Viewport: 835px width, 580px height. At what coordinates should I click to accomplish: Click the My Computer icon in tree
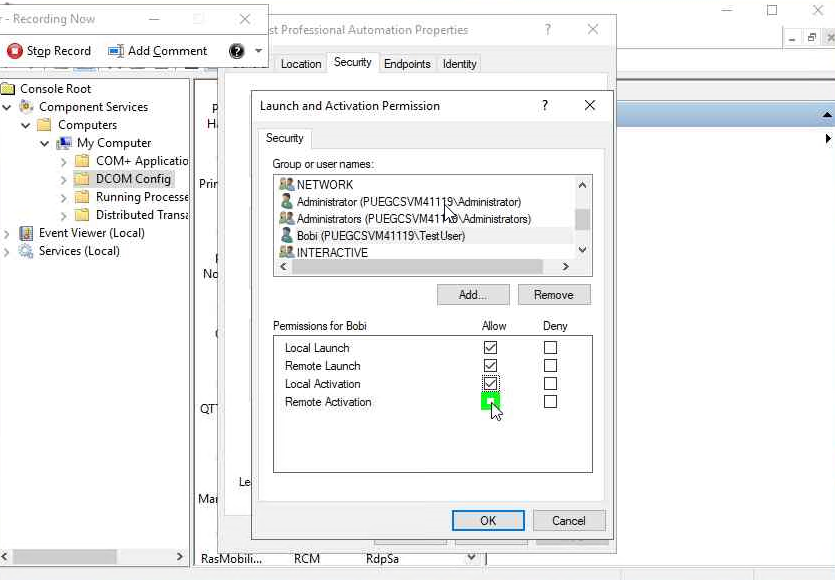click(x=64, y=143)
